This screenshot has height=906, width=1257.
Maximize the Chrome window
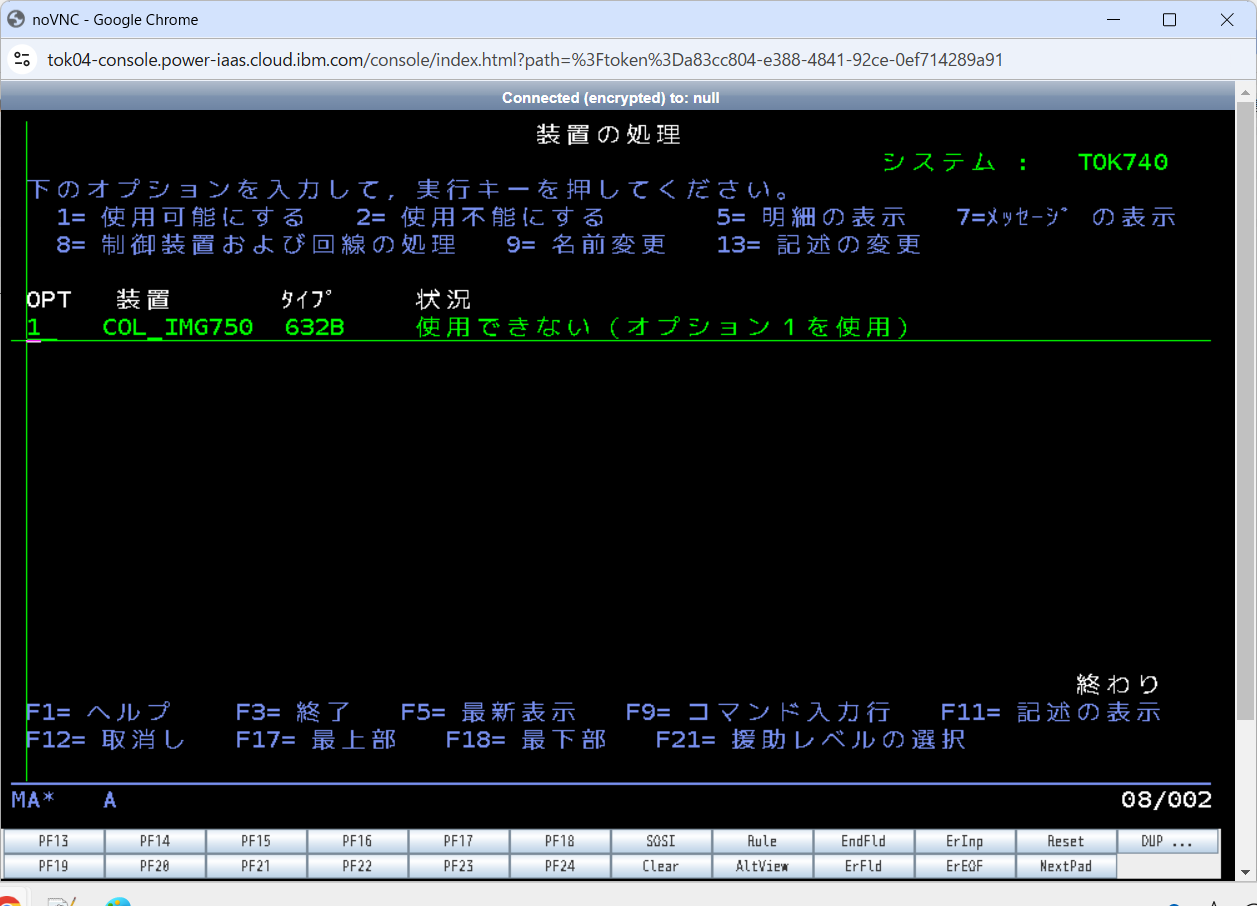1169,19
